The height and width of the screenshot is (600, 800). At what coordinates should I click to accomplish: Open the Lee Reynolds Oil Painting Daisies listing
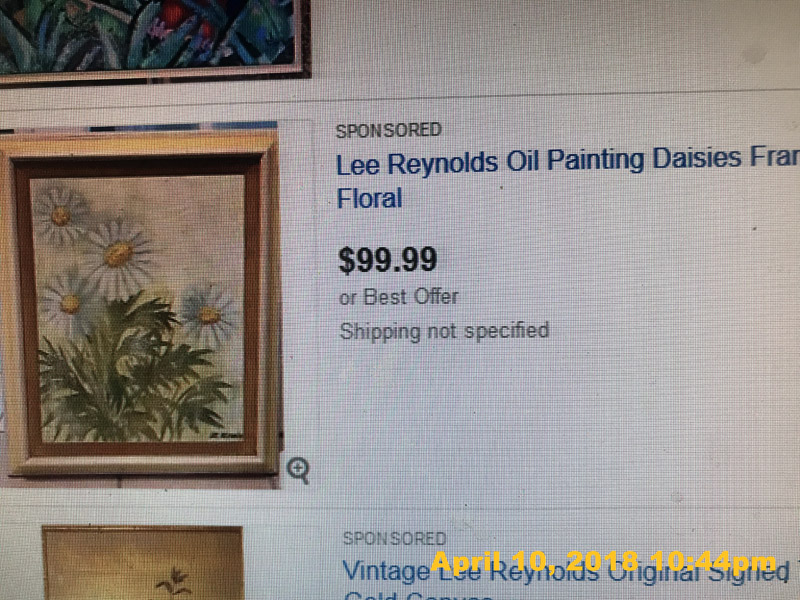click(567, 177)
